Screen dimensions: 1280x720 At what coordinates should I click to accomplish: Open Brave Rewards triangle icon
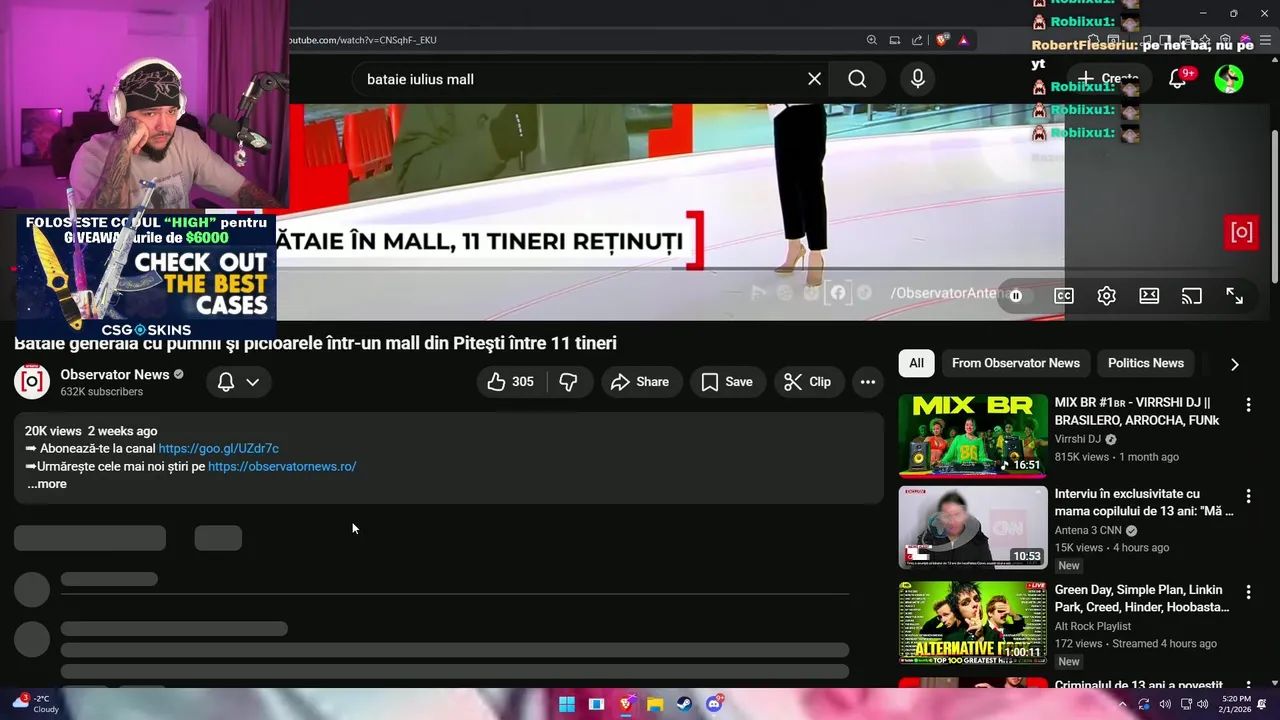[963, 40]
